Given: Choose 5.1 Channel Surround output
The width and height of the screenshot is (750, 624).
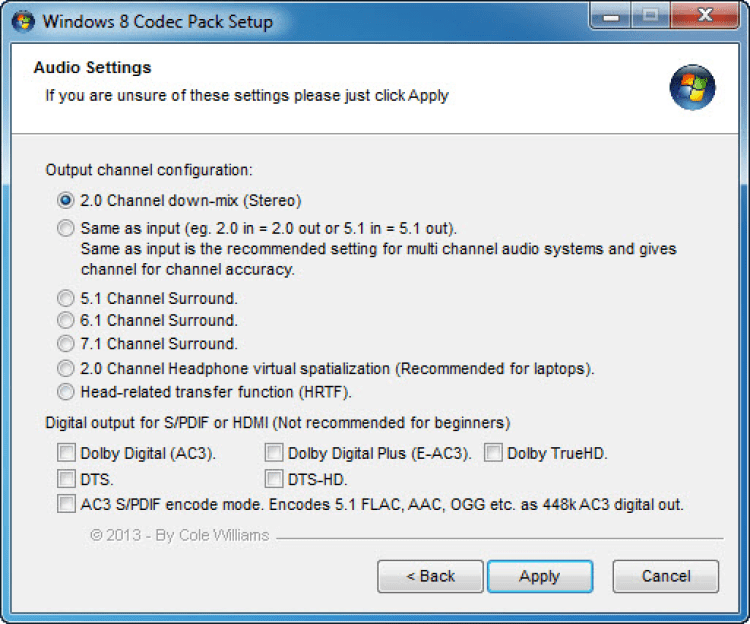Looking at the screenshot, I should [66, 298].
